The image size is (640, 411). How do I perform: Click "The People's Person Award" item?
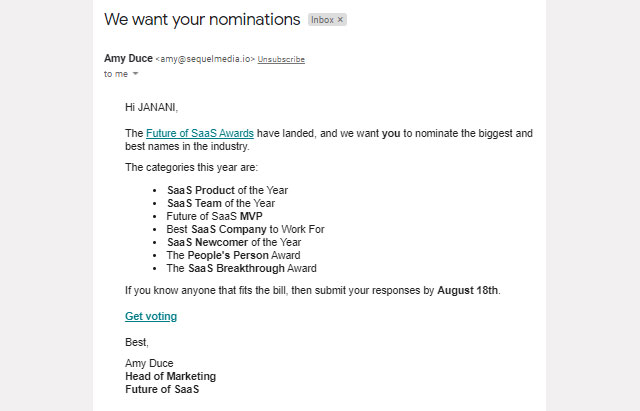point(233,255)
